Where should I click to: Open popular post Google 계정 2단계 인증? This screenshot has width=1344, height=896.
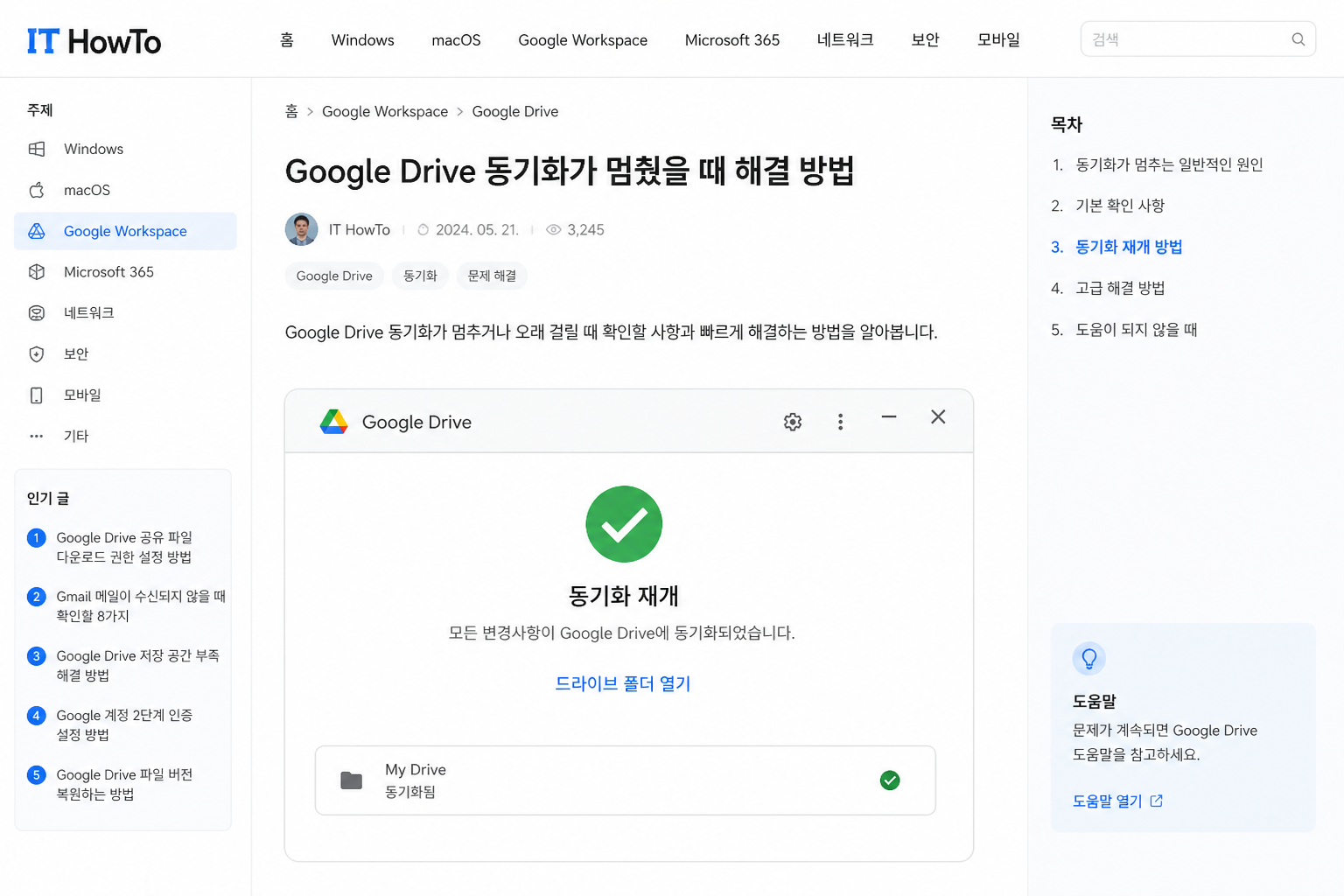[x=124, y=724]
